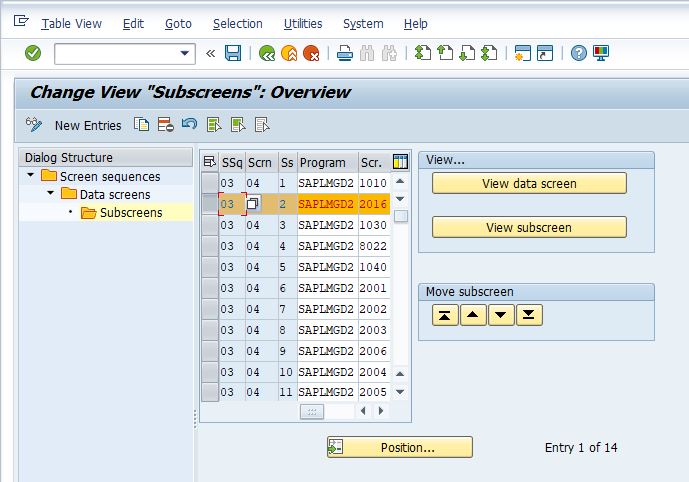Screen dimensions: 689x482
Task: Open the Utilities menu
Action: point(303,24)
